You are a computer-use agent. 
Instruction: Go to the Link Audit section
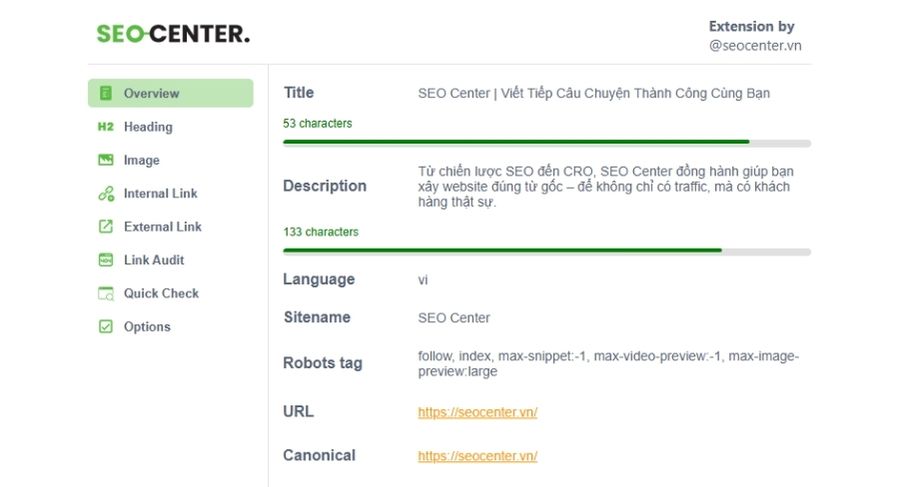coord(154,260)
